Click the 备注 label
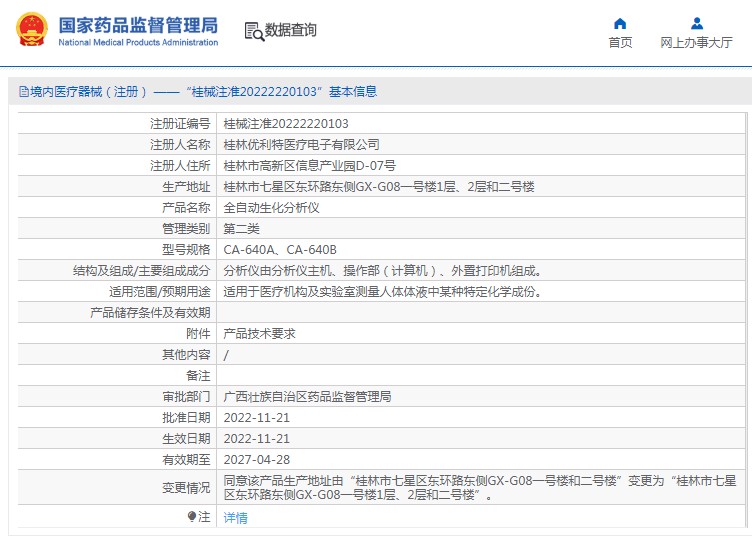This screenshot has width=752, height=538. click(x=198, y=376)
